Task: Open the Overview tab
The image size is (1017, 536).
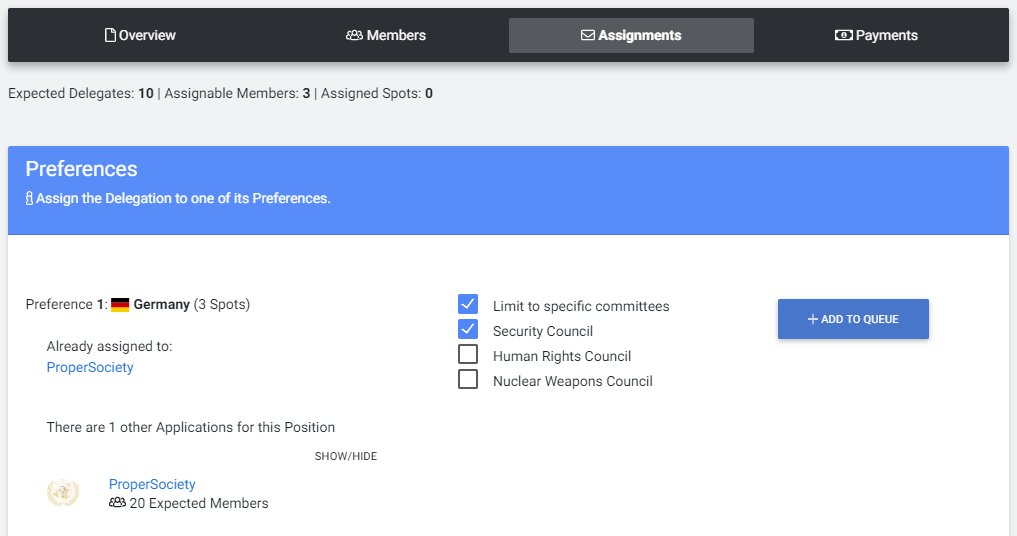Action: pos(140,35)
